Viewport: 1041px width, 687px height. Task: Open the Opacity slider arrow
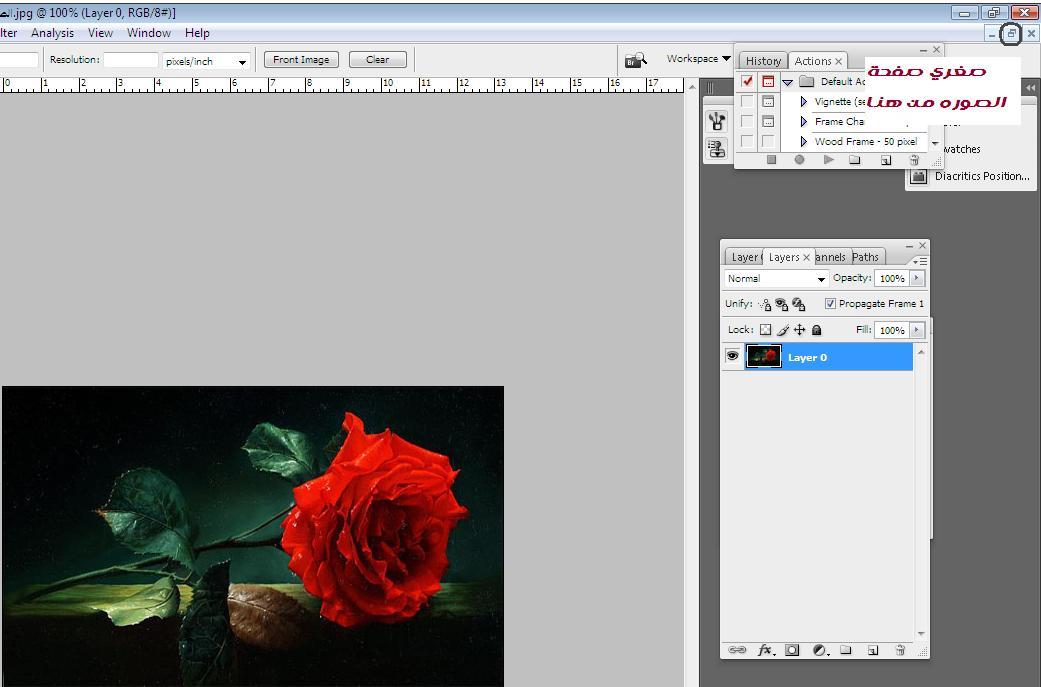pyautogui.click(x=917, y=278)
